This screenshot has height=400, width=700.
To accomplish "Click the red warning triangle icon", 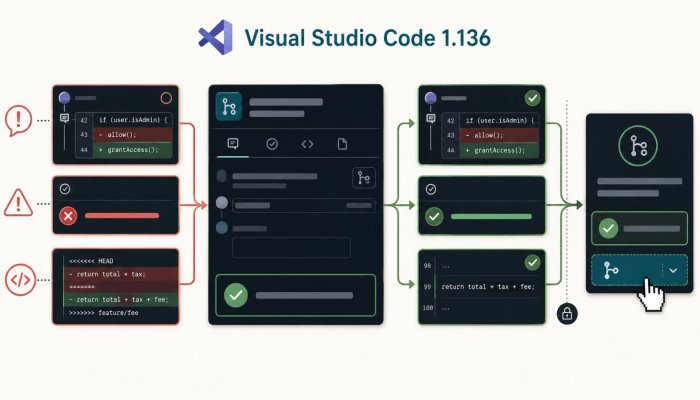I will (18, 203).
